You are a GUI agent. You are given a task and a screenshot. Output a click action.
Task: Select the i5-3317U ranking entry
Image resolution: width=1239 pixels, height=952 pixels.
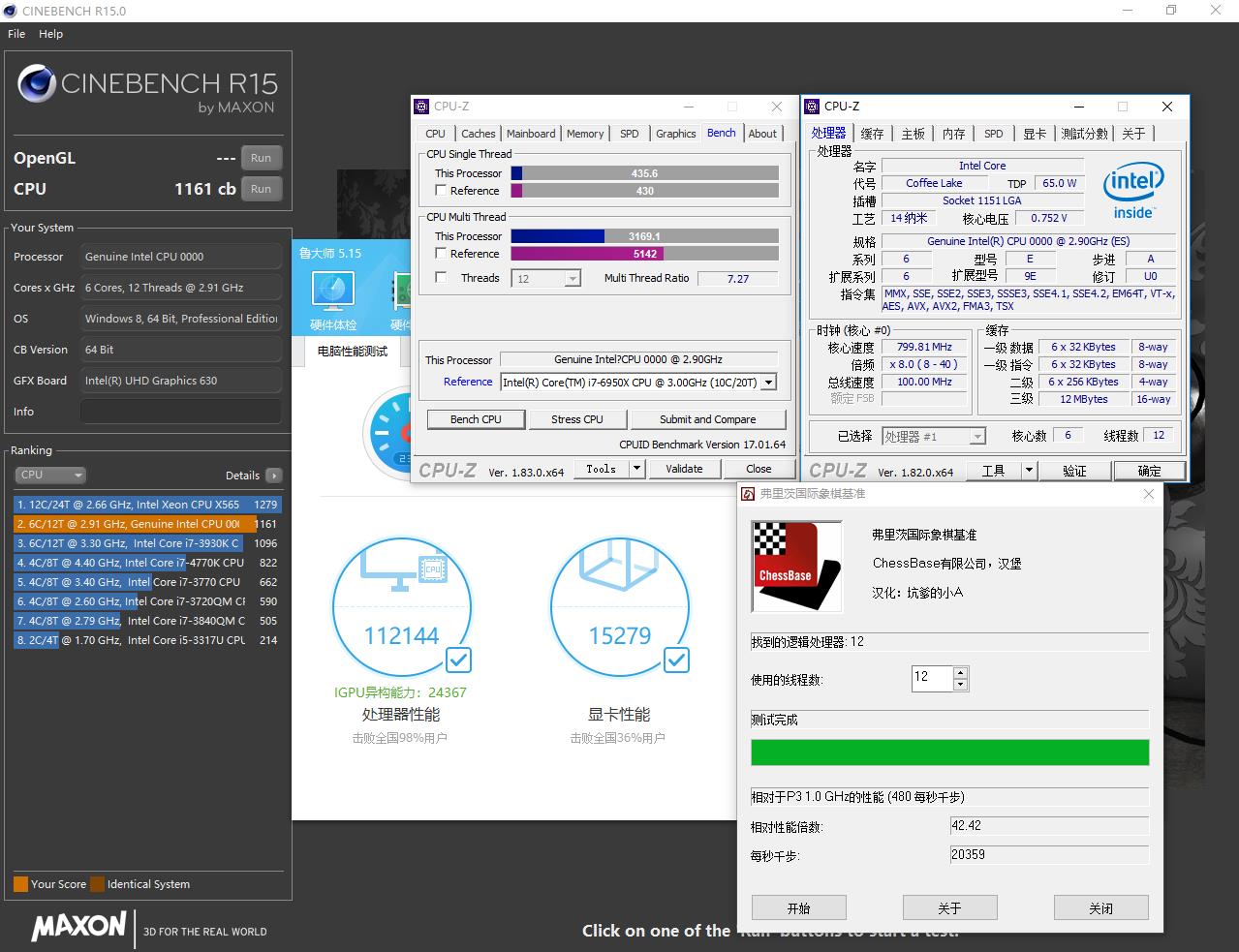tap(146, 640)
